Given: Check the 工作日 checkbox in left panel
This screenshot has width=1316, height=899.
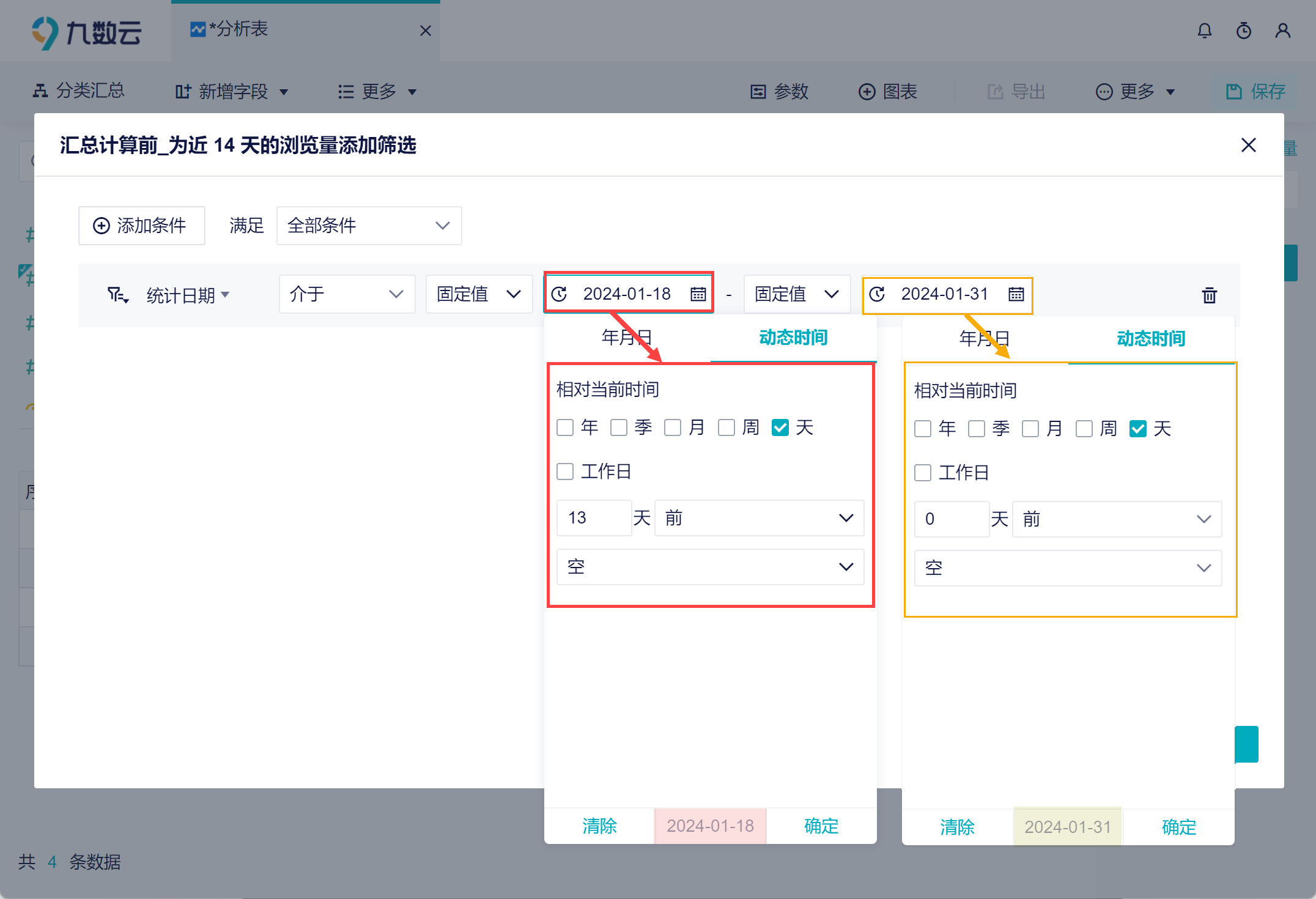Looking at the screenshot, I should 565,472.
